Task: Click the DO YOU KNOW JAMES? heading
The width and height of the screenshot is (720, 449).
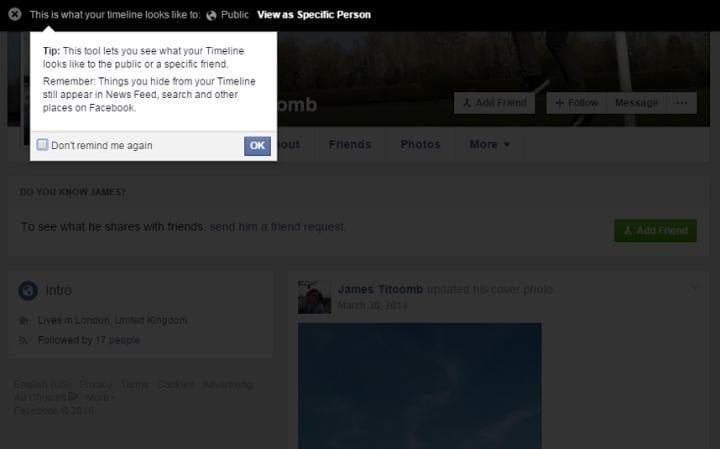Action: point(73,192)
